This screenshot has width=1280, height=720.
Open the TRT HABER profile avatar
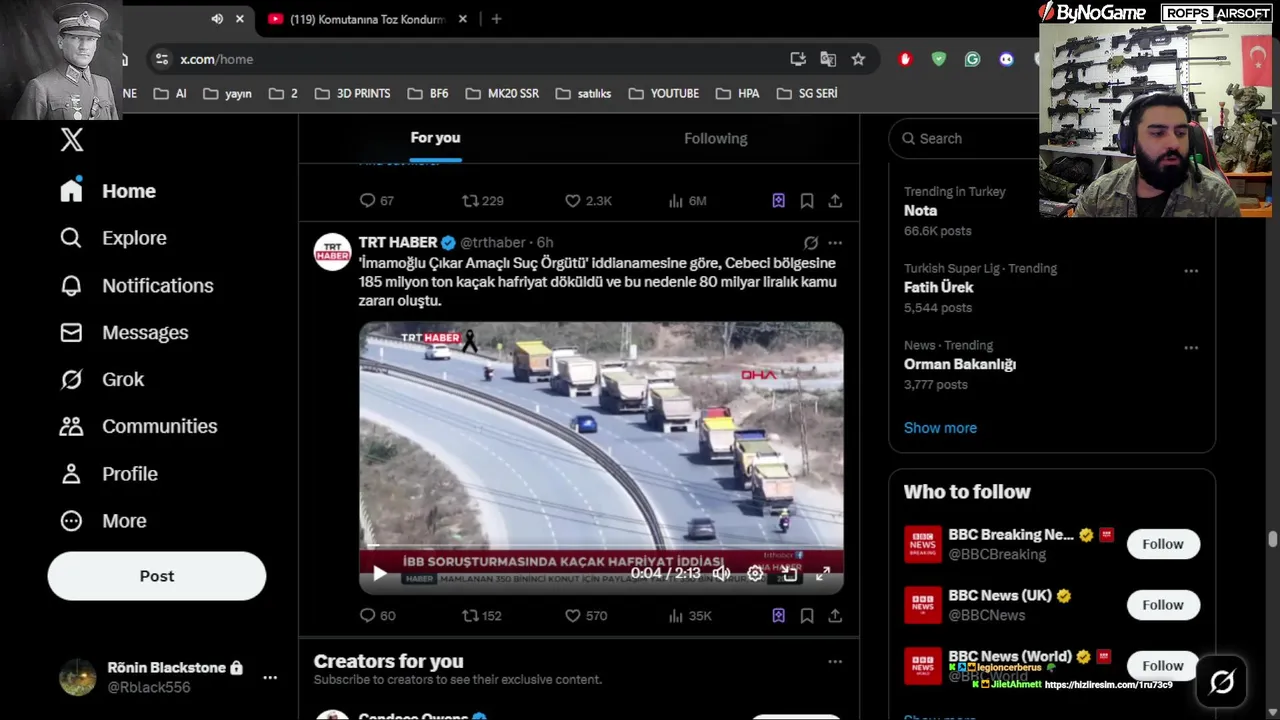point(333,253)
